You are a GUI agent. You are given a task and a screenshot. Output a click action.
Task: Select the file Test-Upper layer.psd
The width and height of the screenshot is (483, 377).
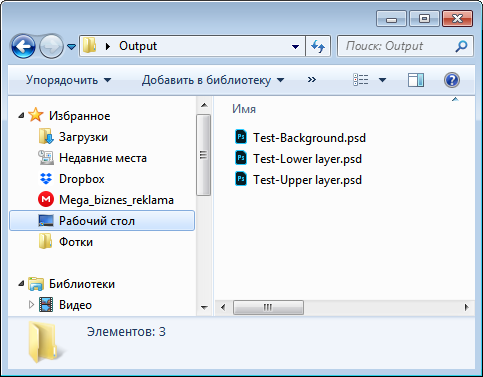pyautogui.click(x=307, y=180)
